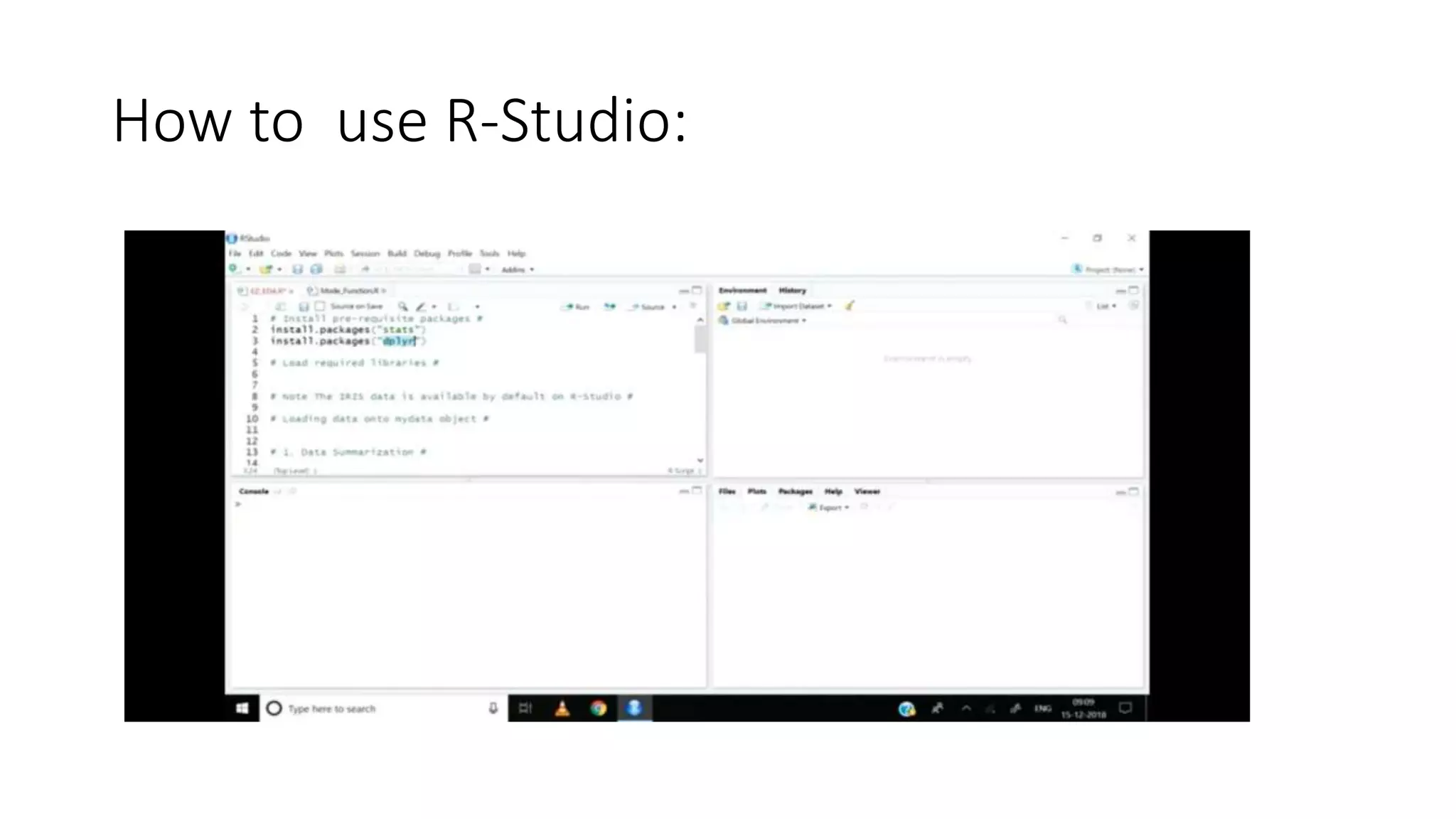Open the Profile menu

click(x=460, y=253)
